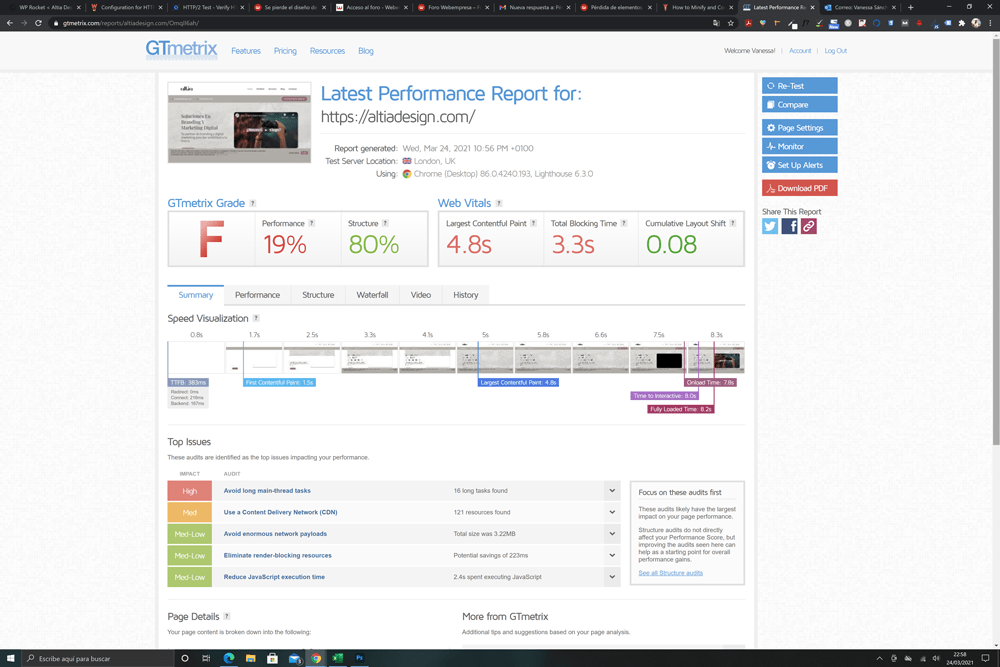Open the Resources menu item
1000x667 pixels.
tap(327, 51)
